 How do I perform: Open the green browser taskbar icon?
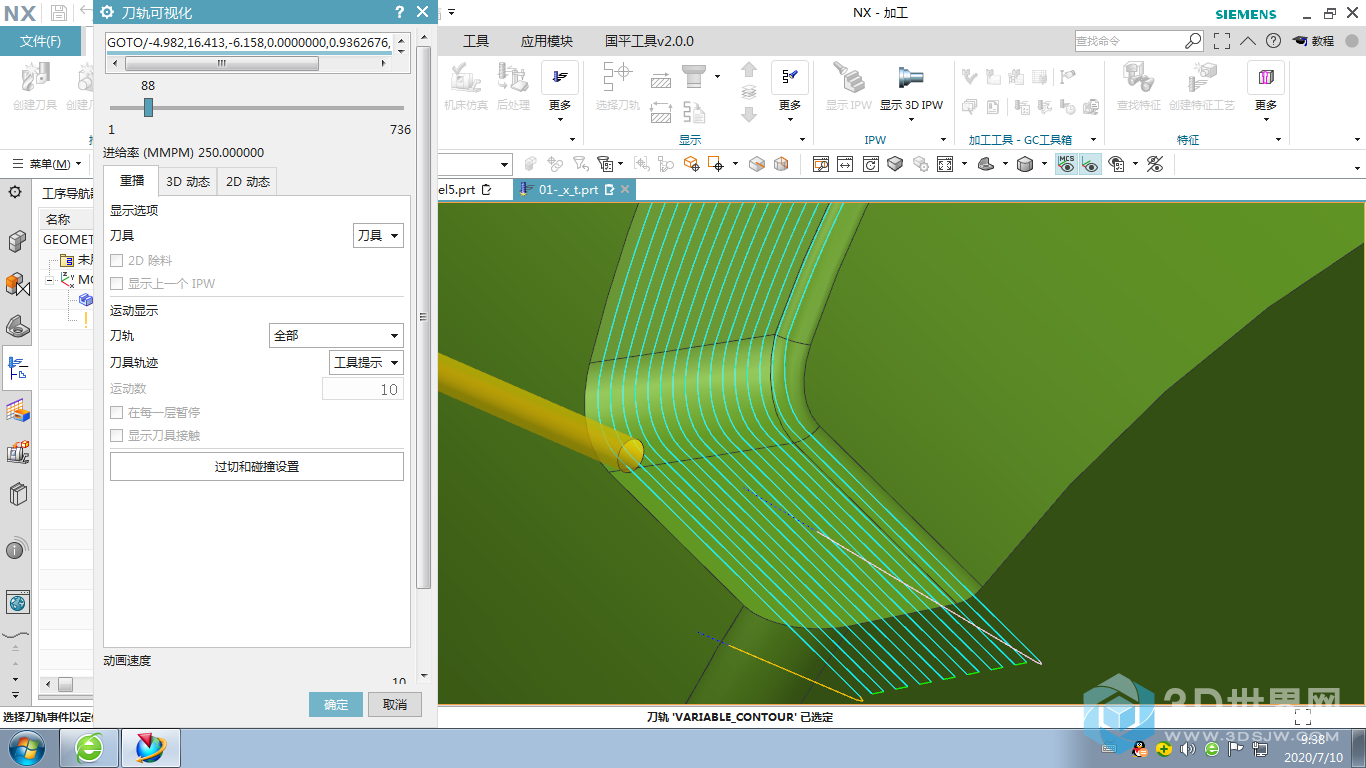(x=90, y=747)
